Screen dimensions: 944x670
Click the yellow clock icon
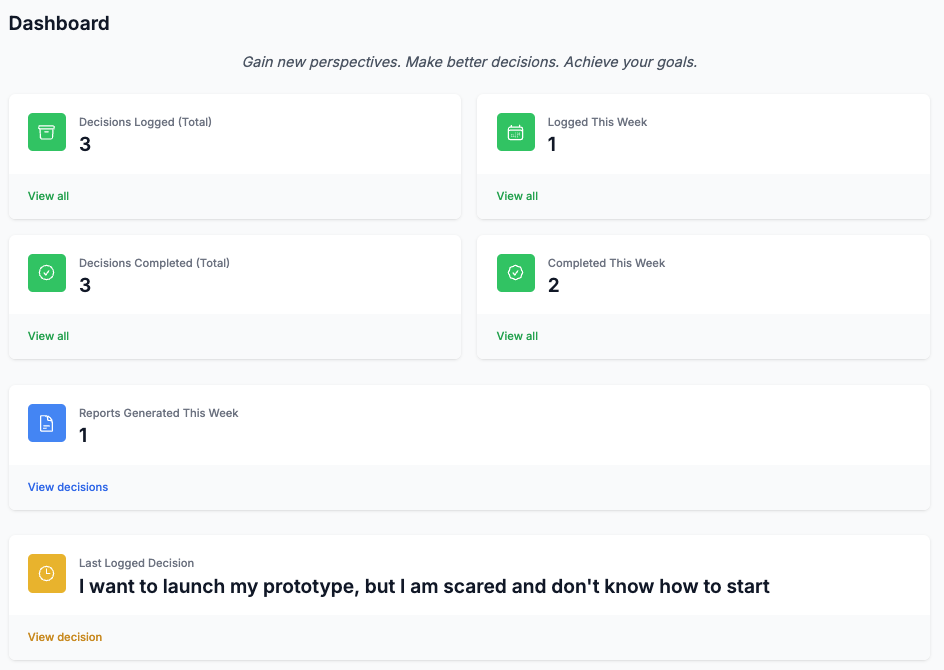(x=46, y=573)
